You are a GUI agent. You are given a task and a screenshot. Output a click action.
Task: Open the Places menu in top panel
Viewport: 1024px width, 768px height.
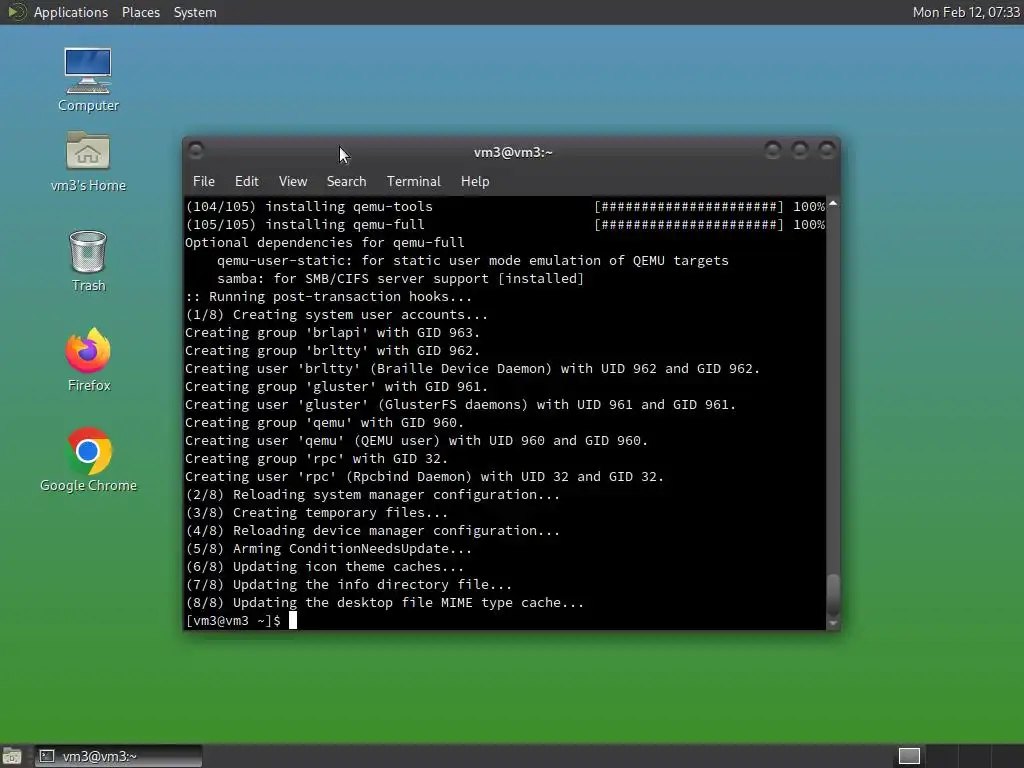click(141, 12)
